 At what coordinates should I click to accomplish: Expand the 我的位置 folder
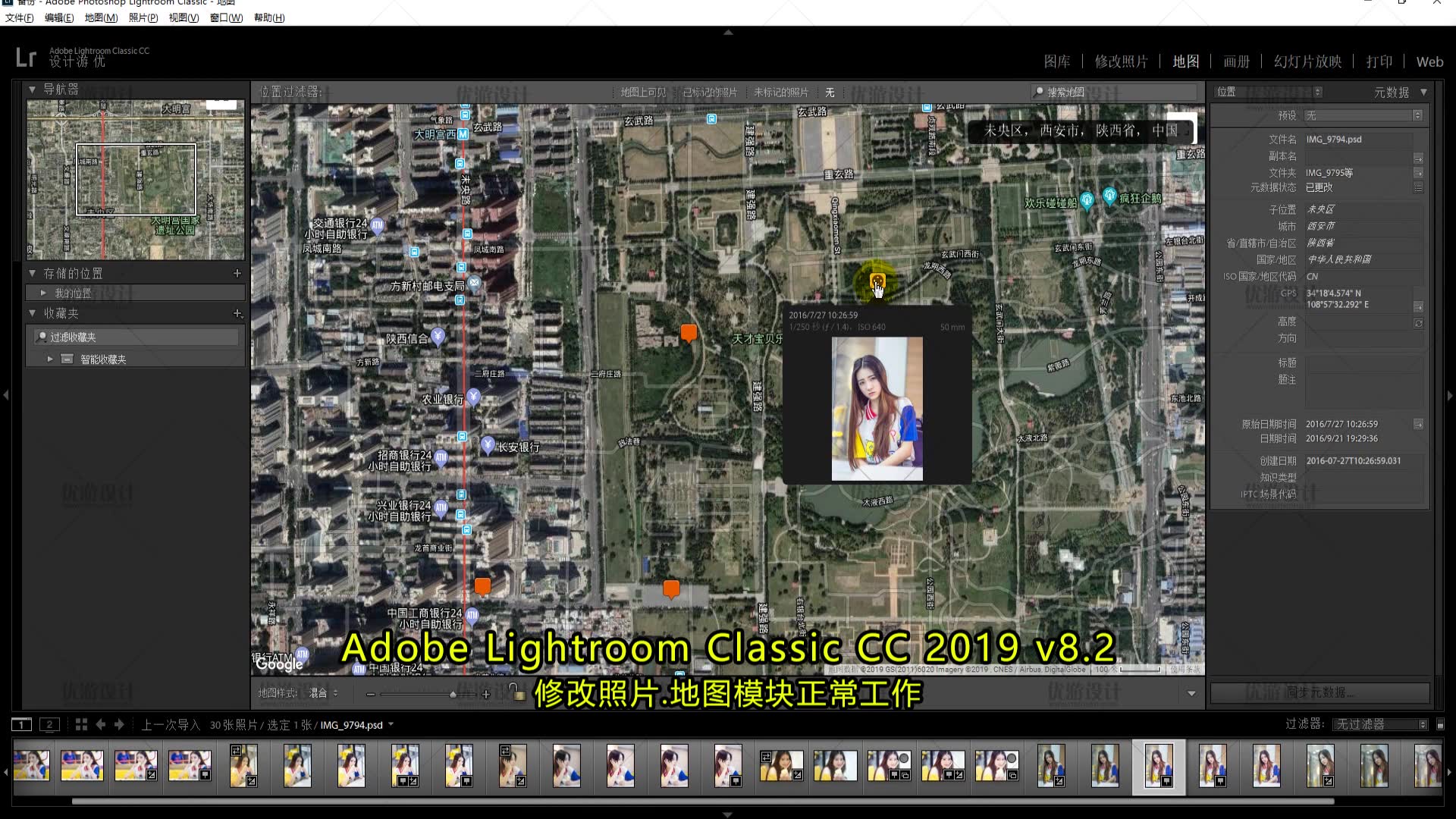[x=43, y=293]
